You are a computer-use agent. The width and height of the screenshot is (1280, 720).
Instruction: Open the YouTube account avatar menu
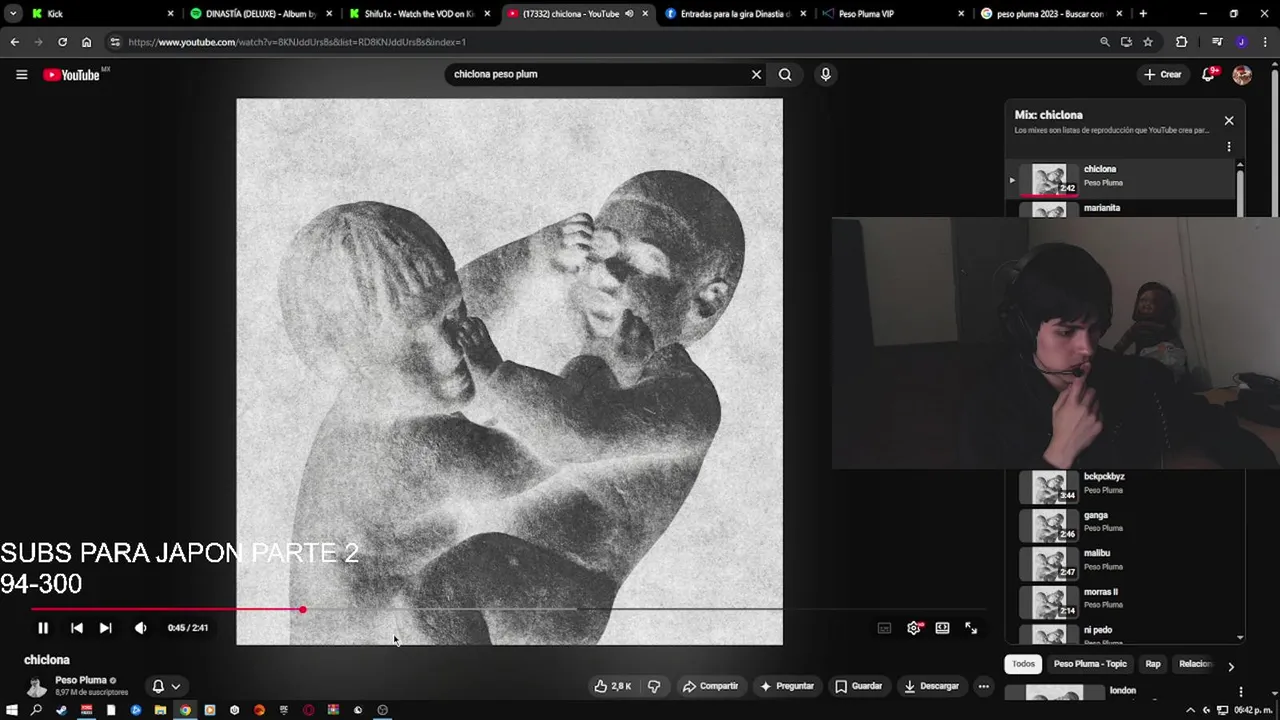pos(1242,75)
